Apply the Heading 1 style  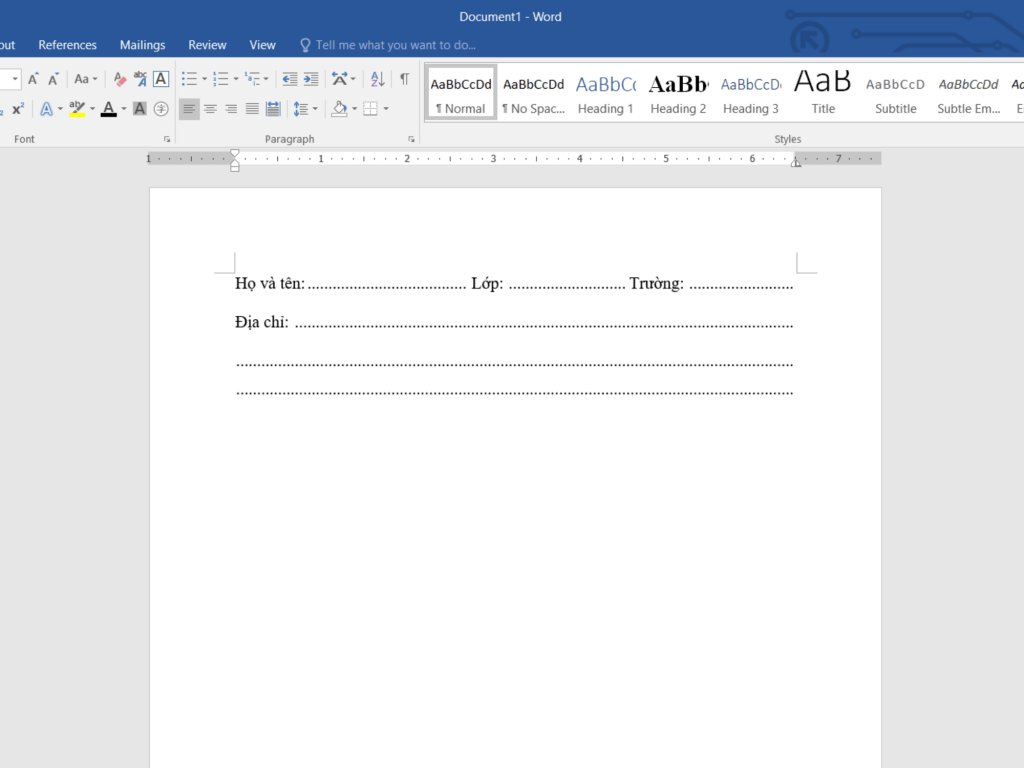click(606, 95)
